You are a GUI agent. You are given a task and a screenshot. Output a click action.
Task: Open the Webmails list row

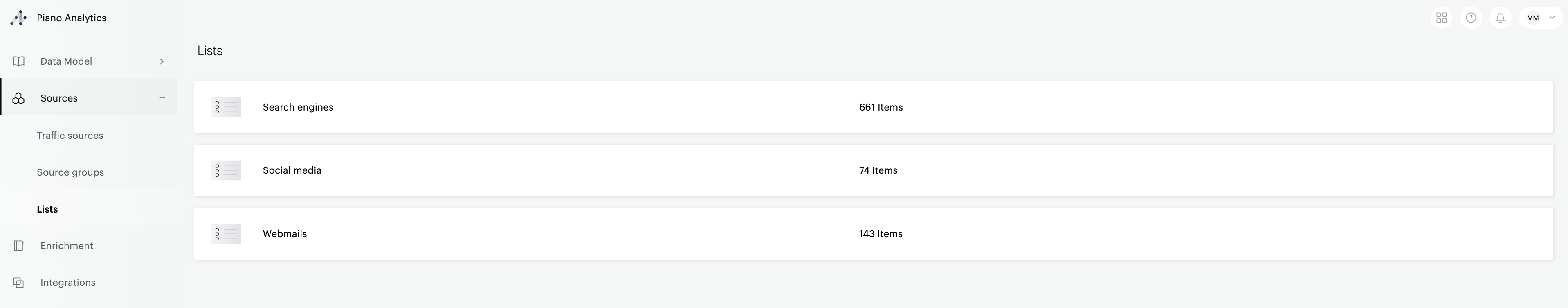click(285, 234)
